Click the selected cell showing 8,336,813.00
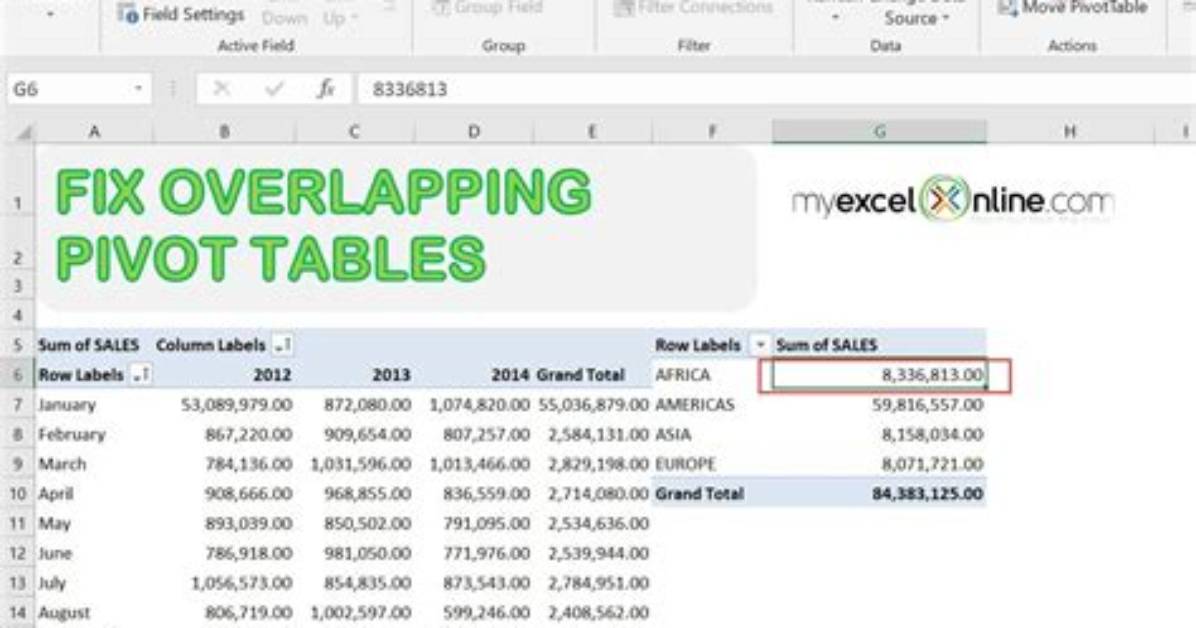 (879, 375)
